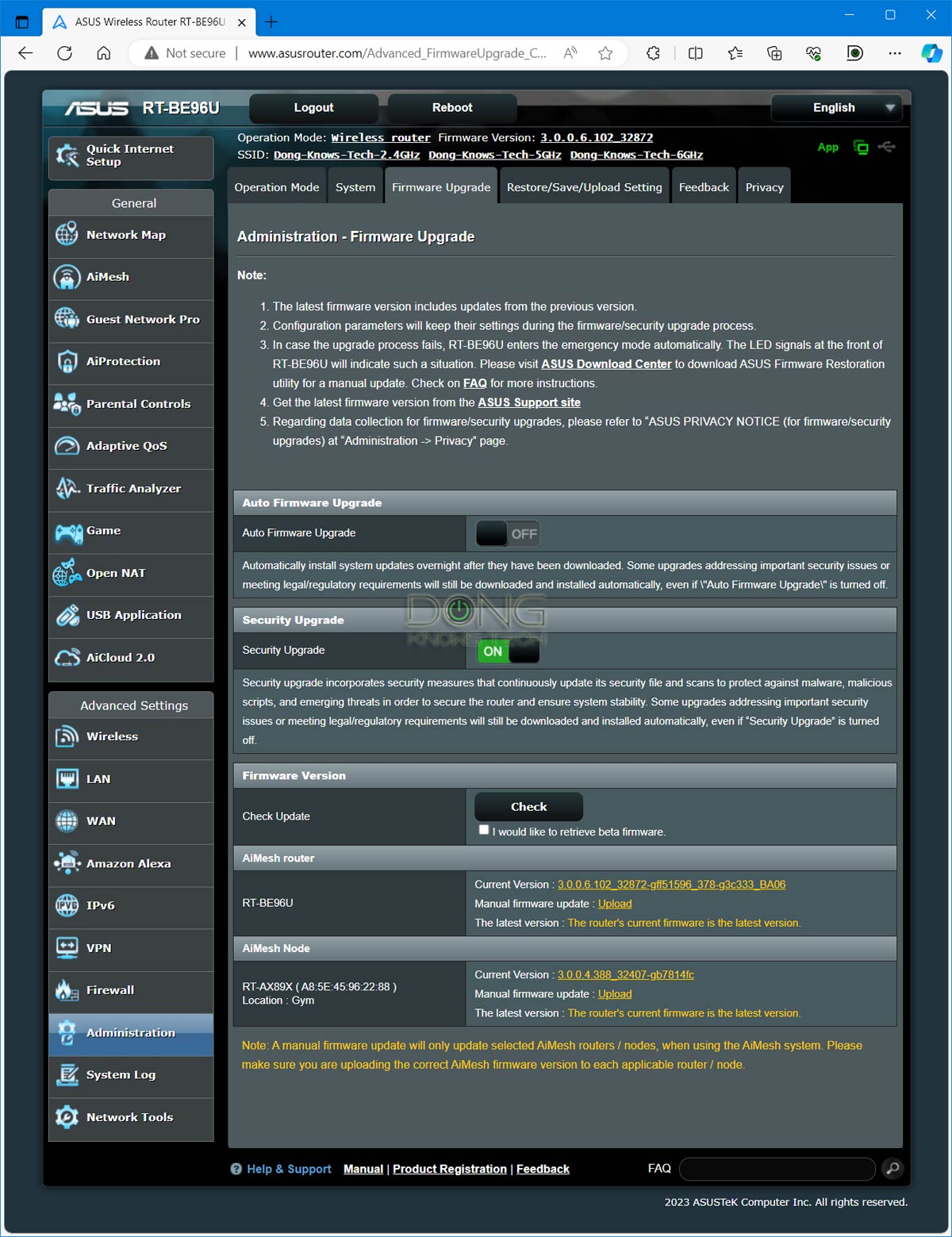Viewport: 952px width, 1237px height.
Task: Open the VPN monitor icon
Action: (67, 948)
